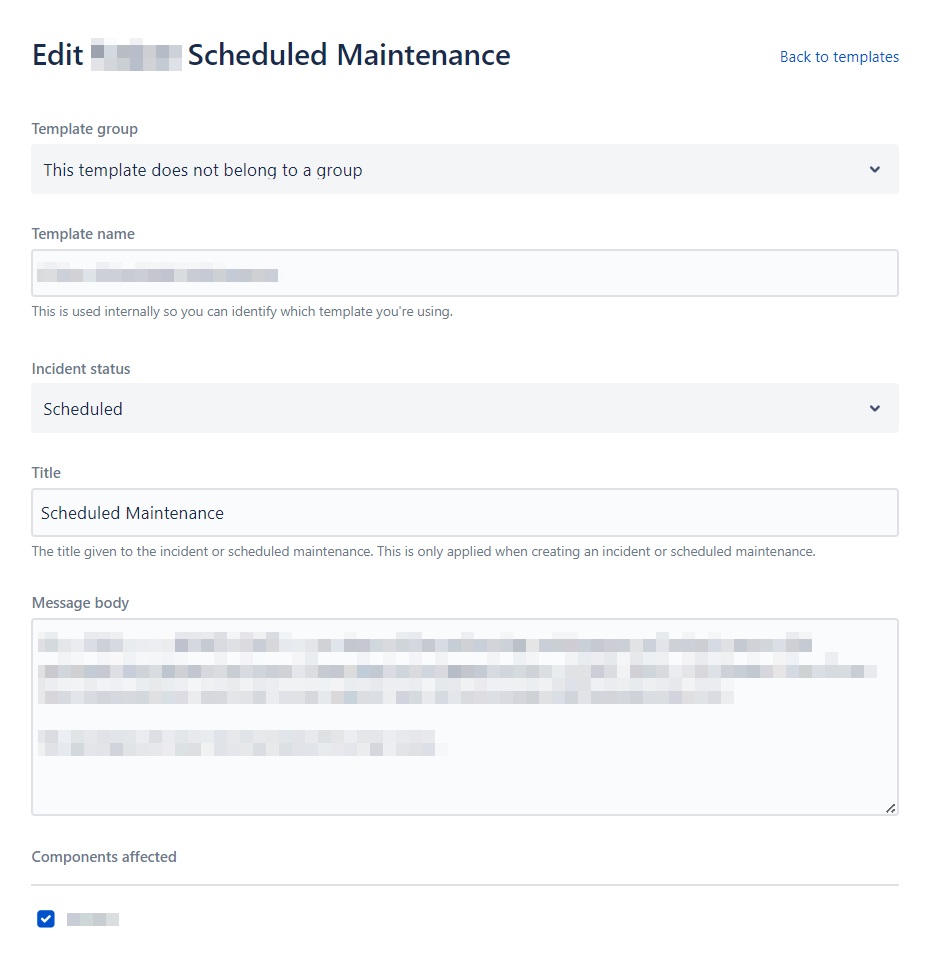The image size is (925, 965).
Task: Click the Edit Scheduled Maintenance page heading
Action: pos(271,55)
